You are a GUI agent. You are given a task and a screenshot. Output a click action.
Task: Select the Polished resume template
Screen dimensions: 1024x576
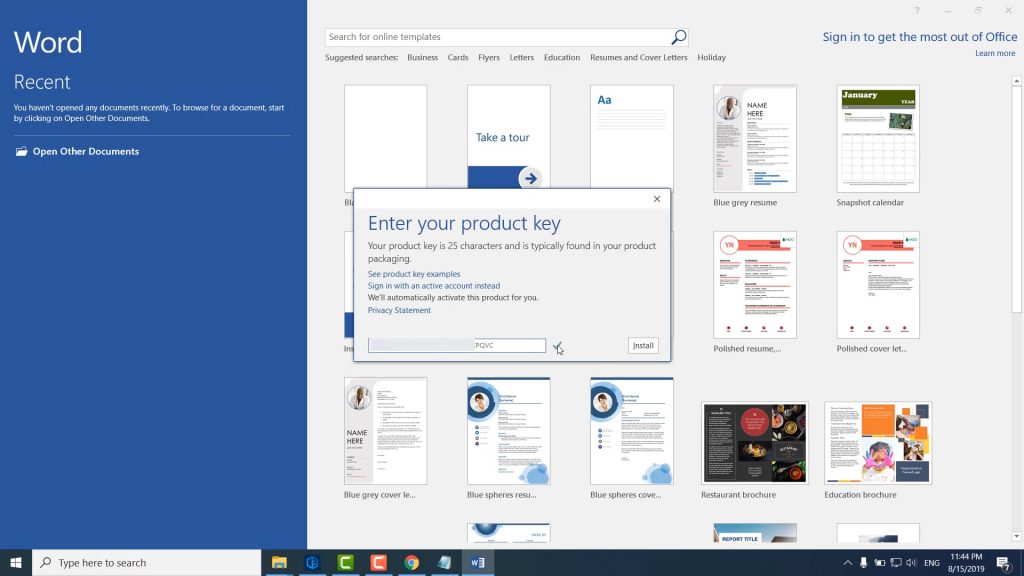point(754,285)
